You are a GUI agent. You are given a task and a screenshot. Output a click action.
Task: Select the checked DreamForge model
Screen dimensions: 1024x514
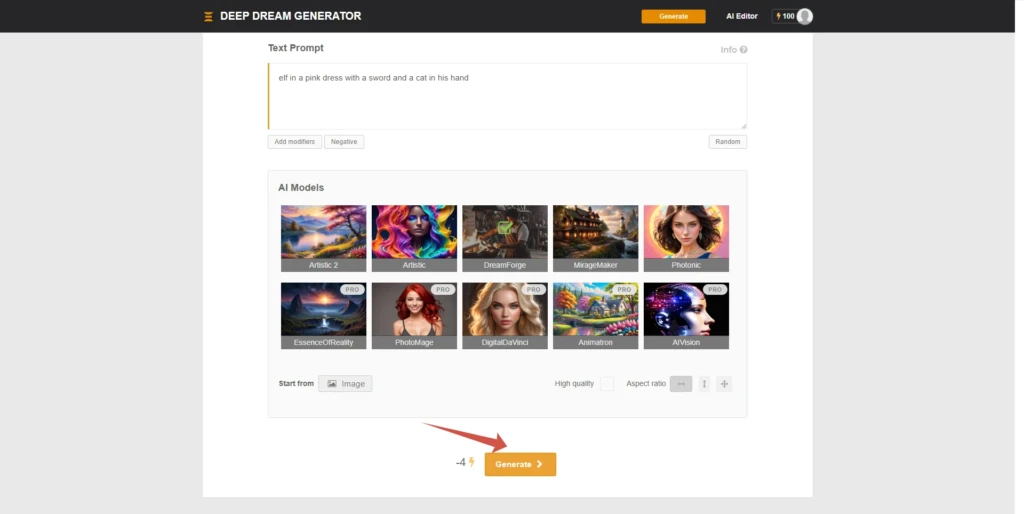click(x=505, y=238)
